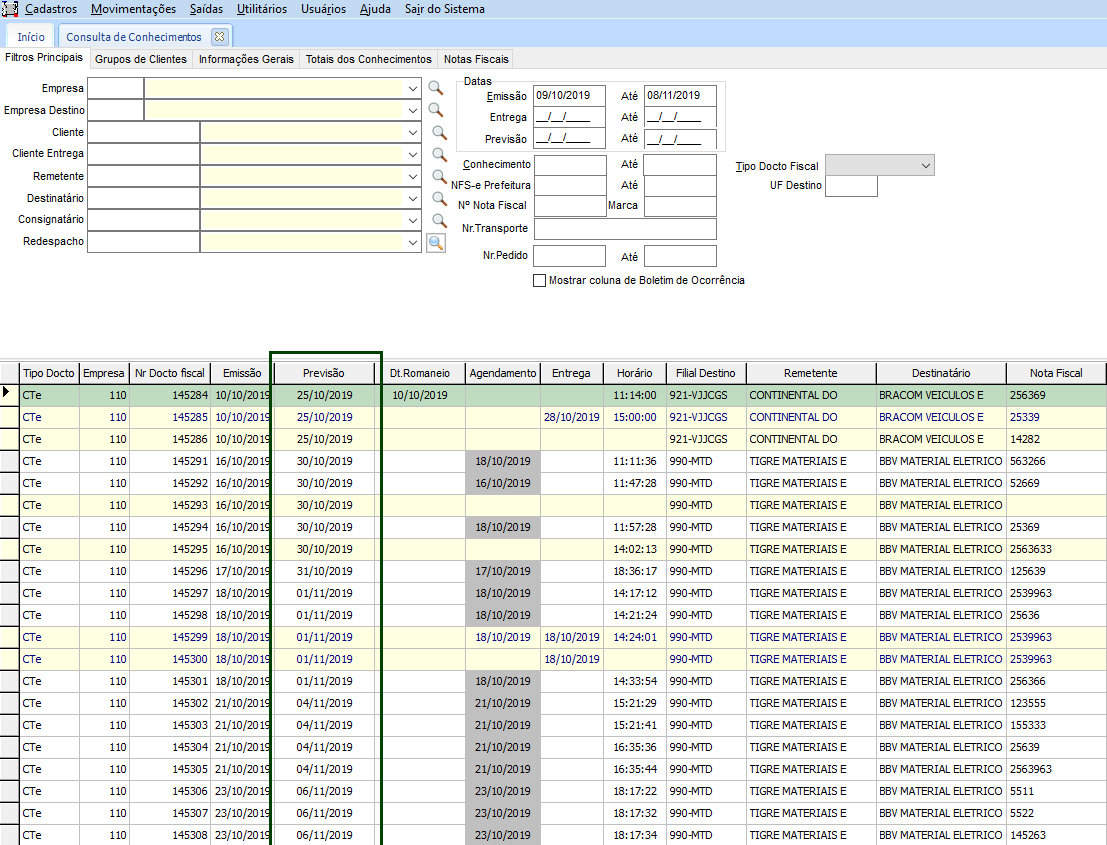Click Remetente lookup magnifier icon

point(439,176)
